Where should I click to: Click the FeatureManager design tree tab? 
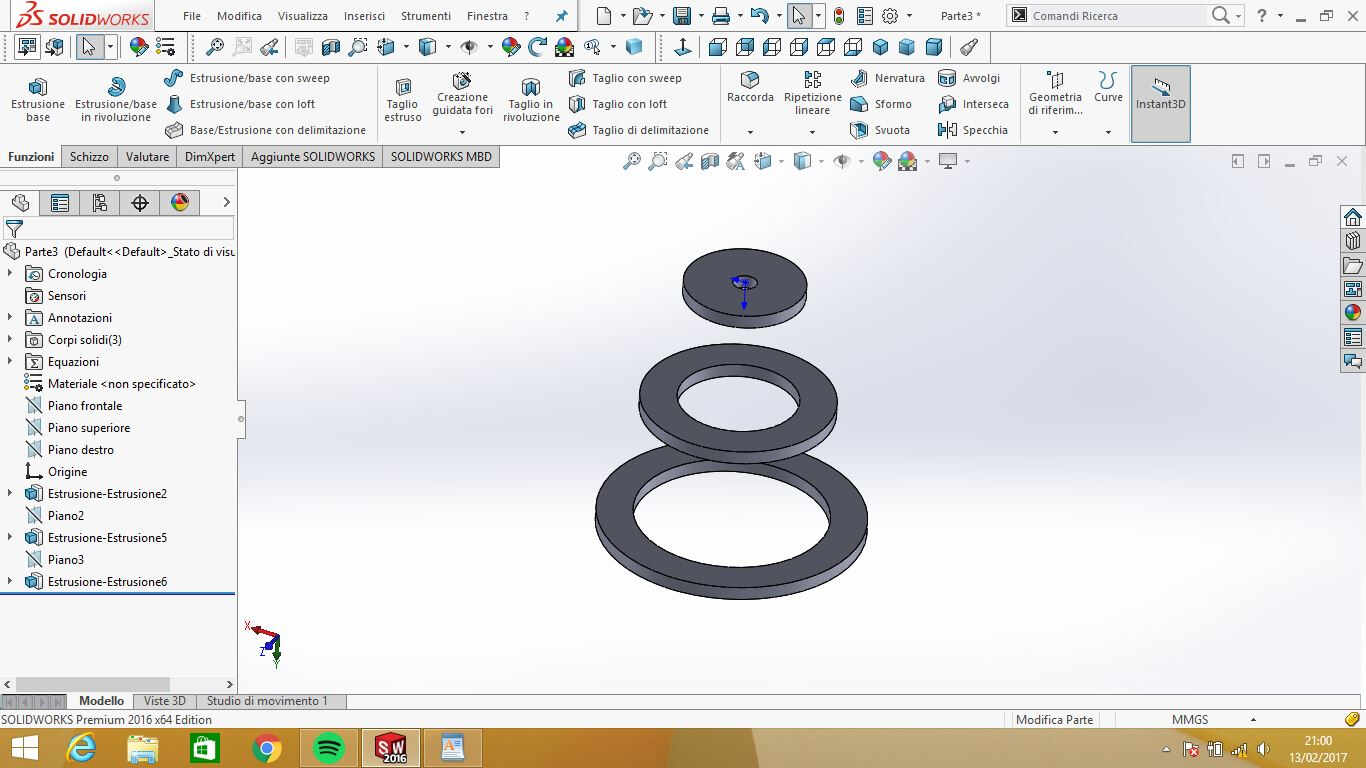20,203
